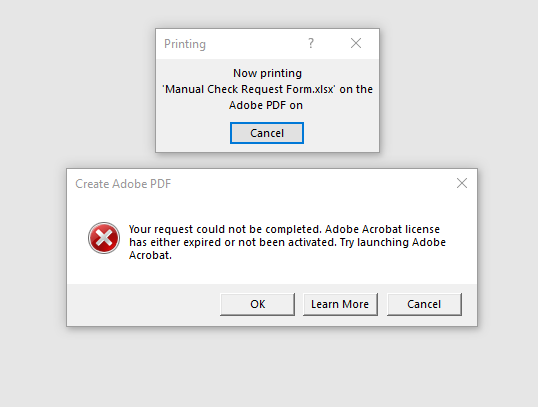Viewport: 538px width, 407px height.
Task: Click the 'has either expired or not been activated' line
Action: click(x=233, y=242)
